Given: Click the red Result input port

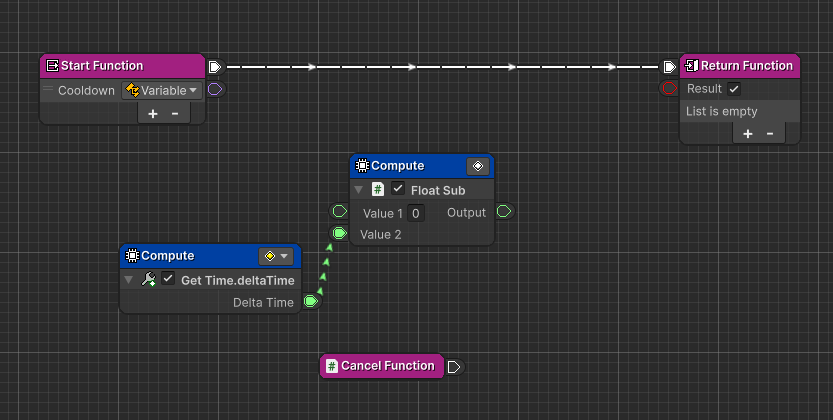Looking at the screenshot, I should (669, 90).
